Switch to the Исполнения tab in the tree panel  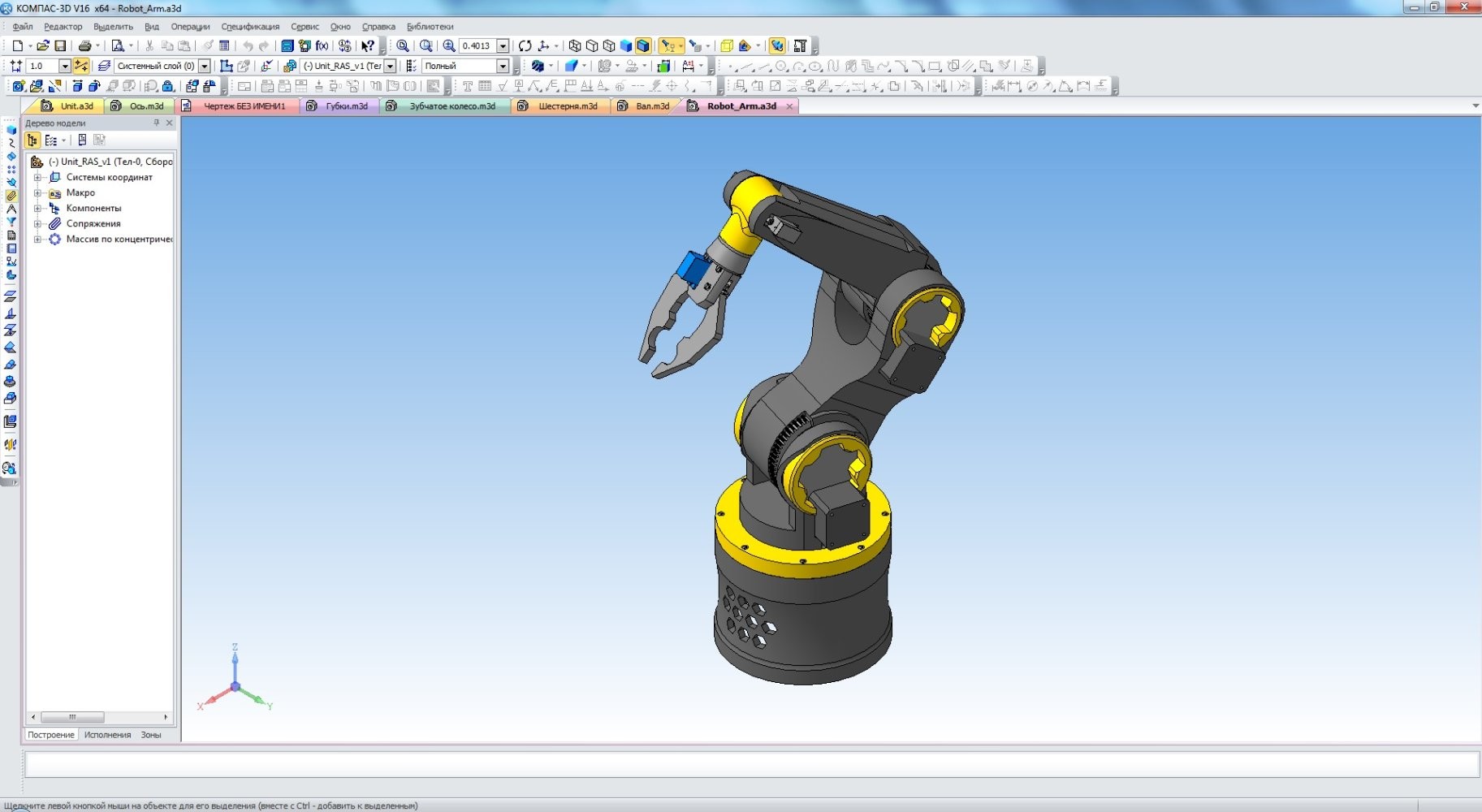click(107, 735)
